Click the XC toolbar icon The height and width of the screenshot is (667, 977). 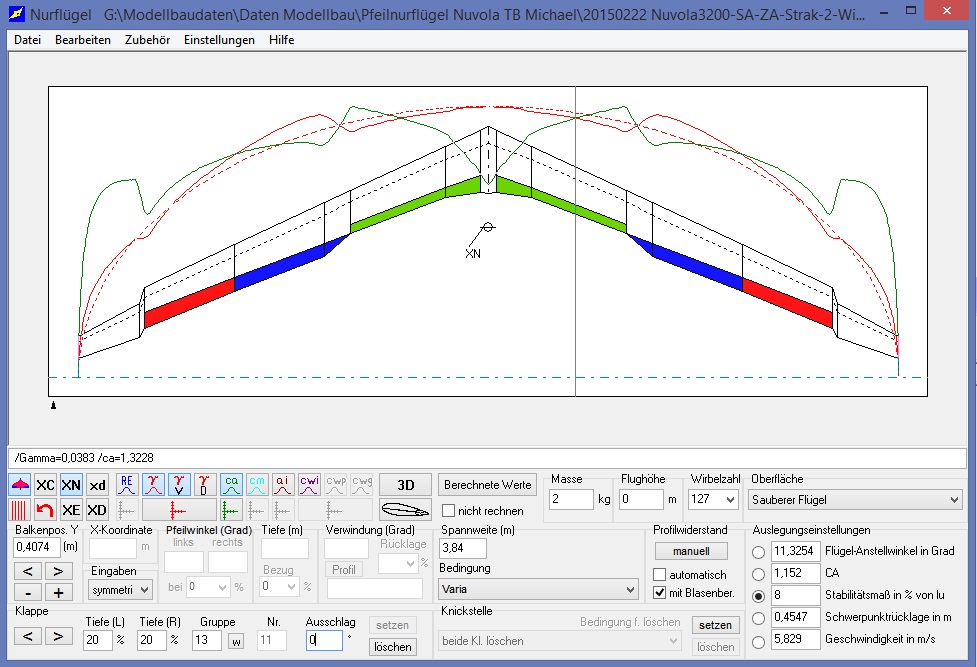45,485
